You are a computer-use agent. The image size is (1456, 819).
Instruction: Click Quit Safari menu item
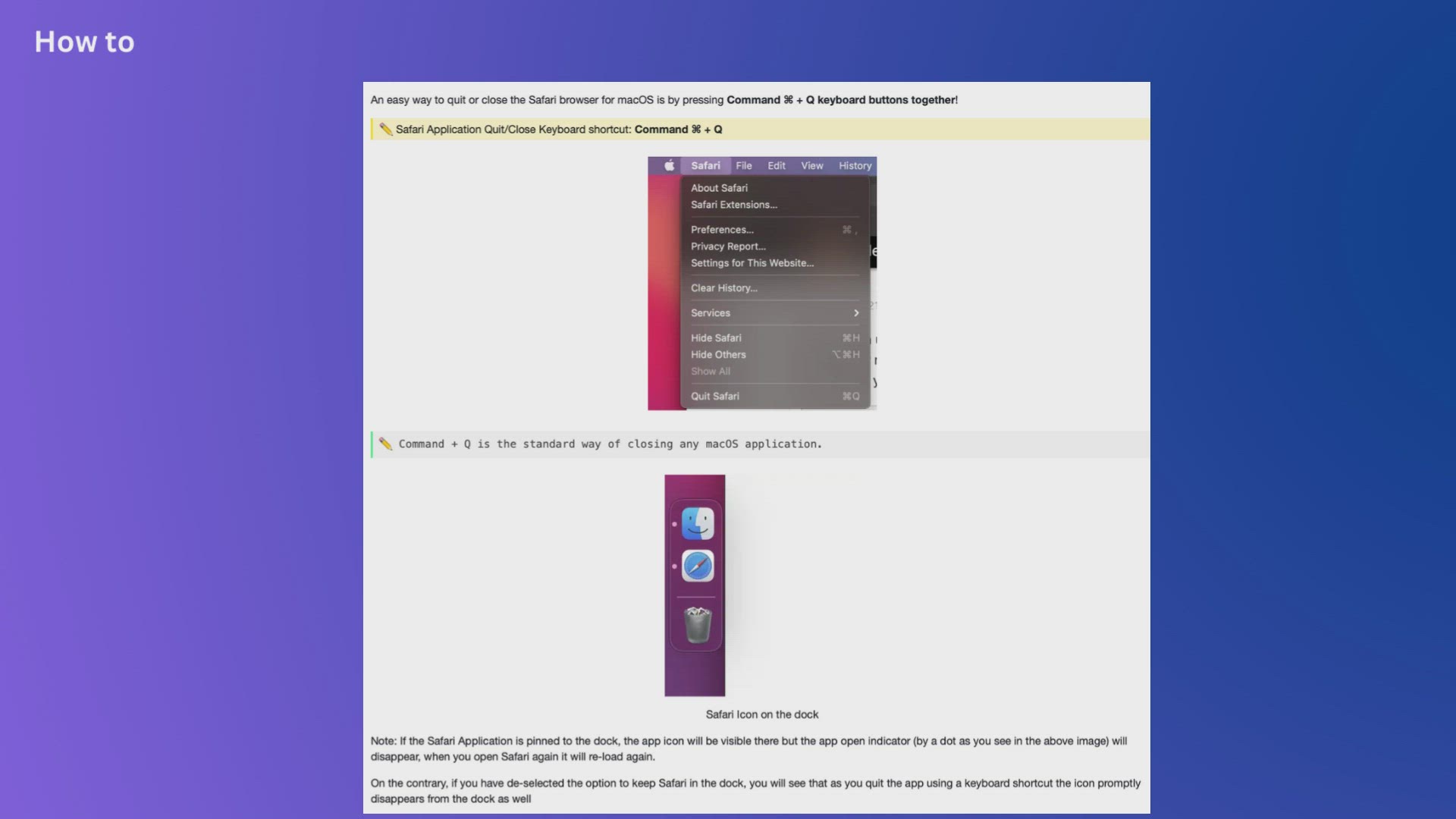(714, 397)
